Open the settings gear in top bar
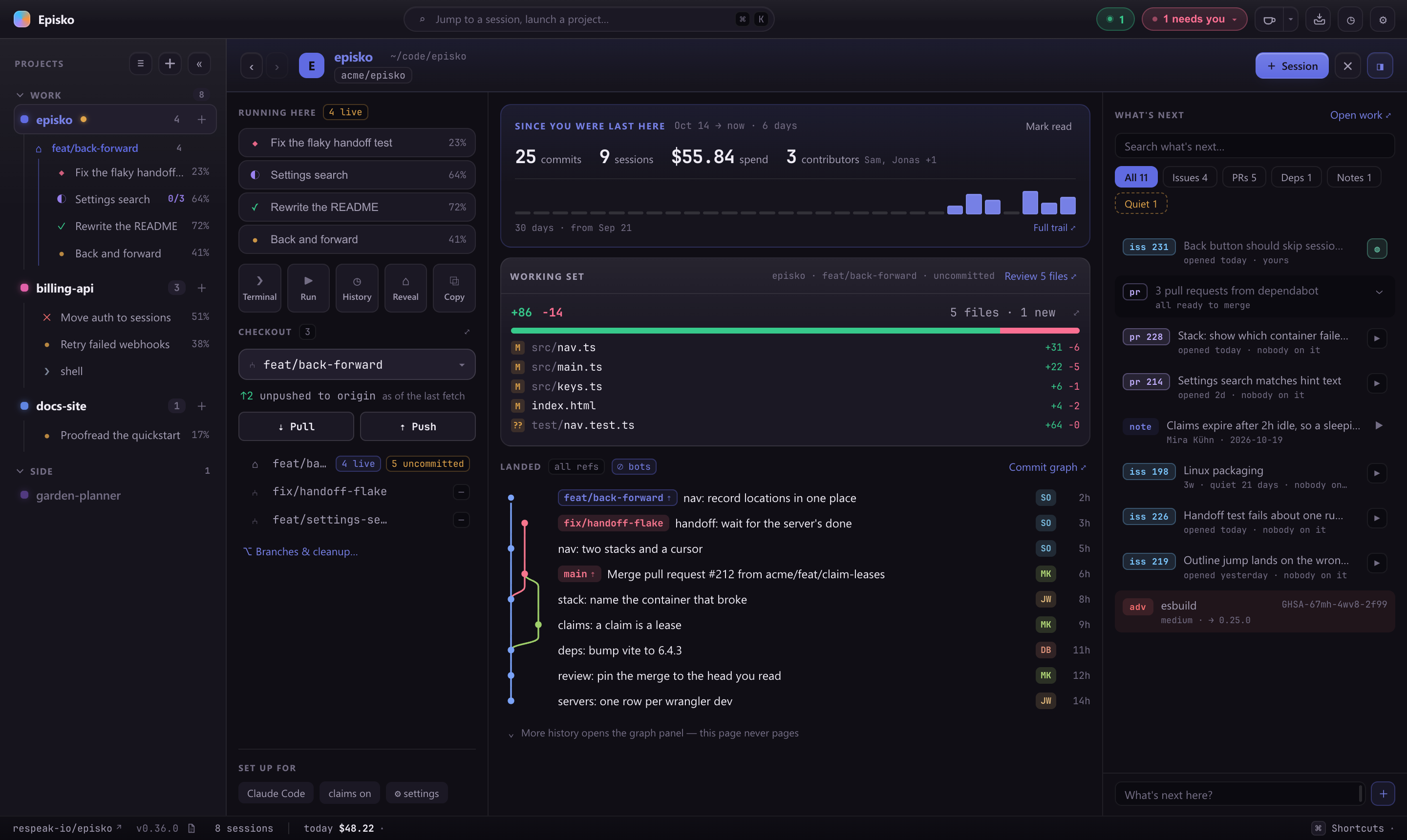The image size is (1407, 840). 1383,19
